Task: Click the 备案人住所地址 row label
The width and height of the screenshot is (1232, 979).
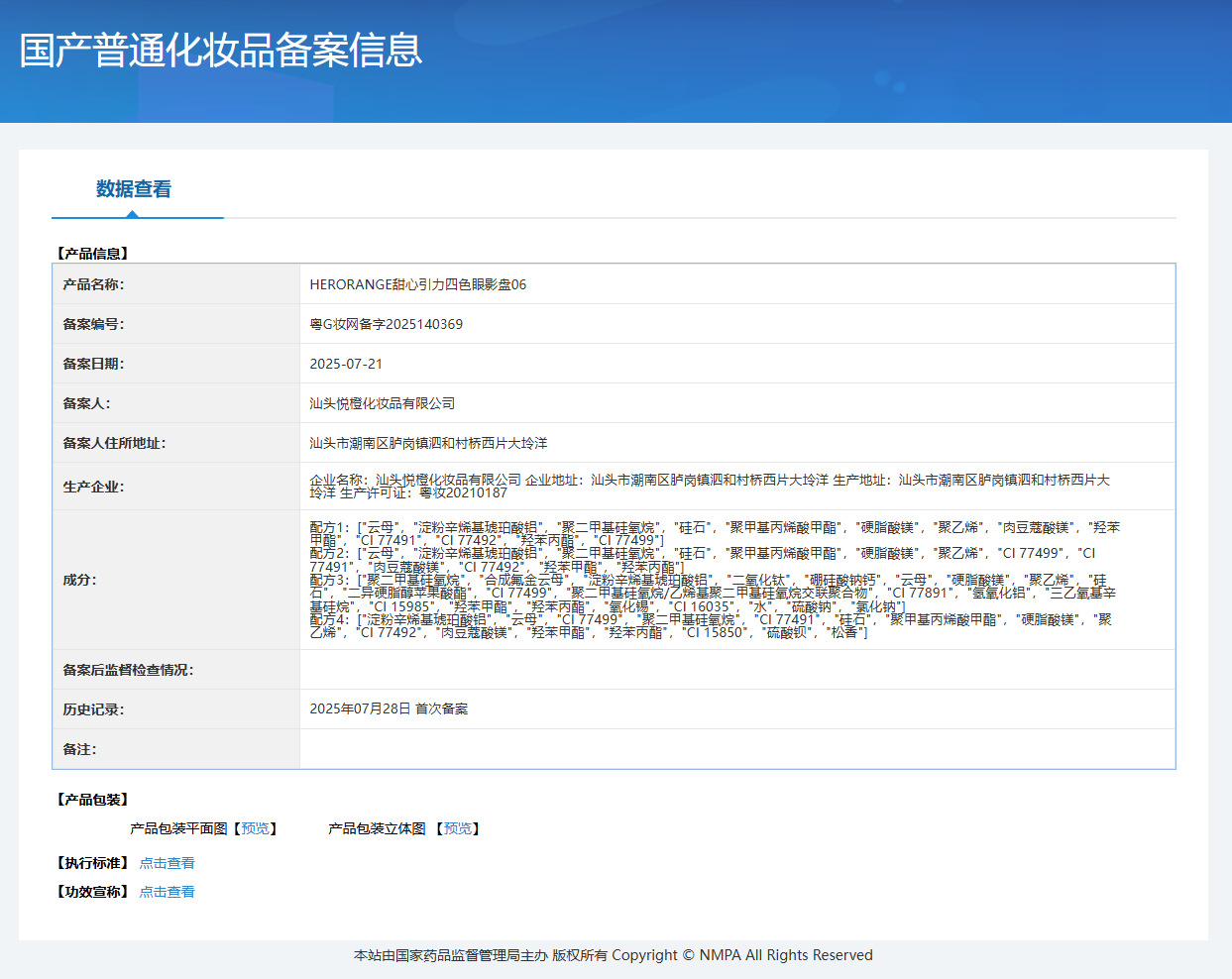Action: [x=114, y=443]
